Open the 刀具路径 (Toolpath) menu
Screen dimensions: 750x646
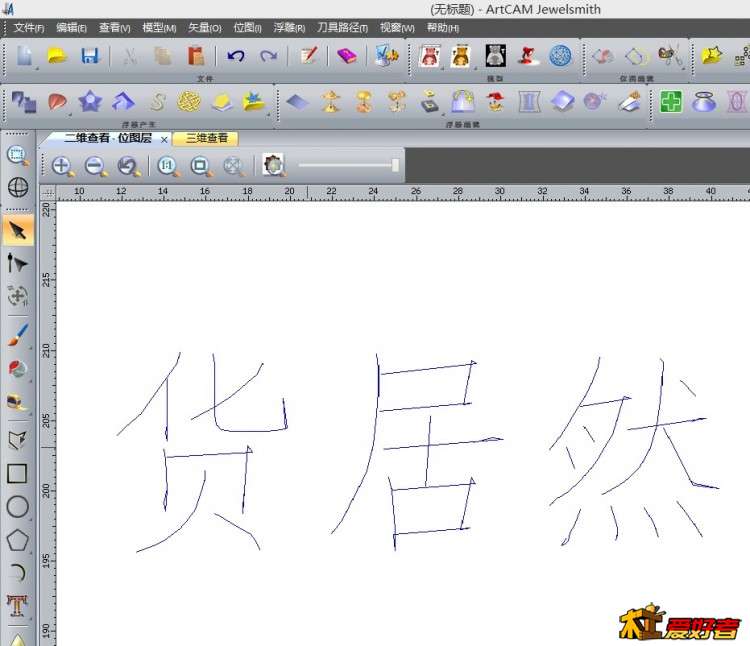(342, 28)
